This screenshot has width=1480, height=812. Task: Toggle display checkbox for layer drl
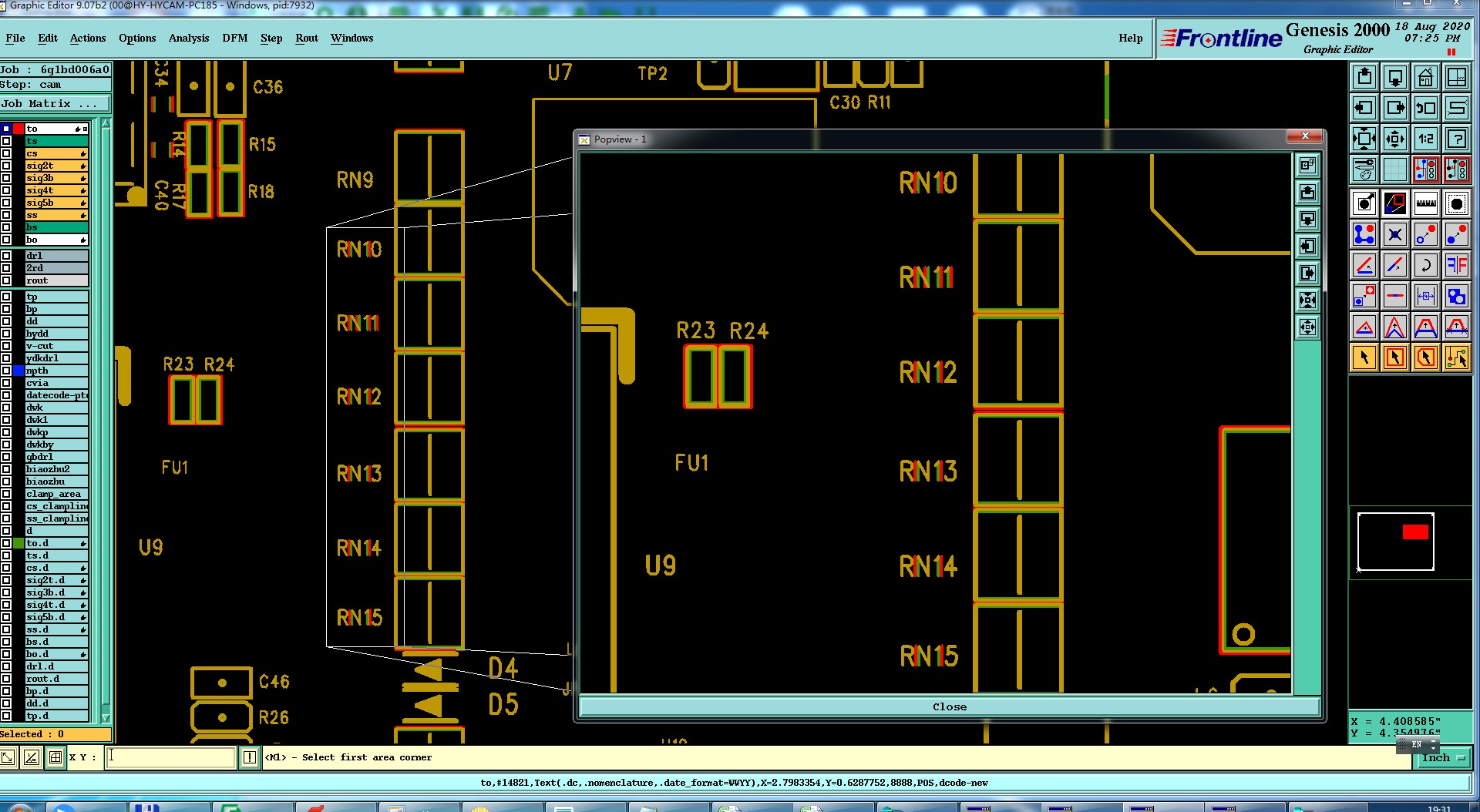[x=6, y=256]
